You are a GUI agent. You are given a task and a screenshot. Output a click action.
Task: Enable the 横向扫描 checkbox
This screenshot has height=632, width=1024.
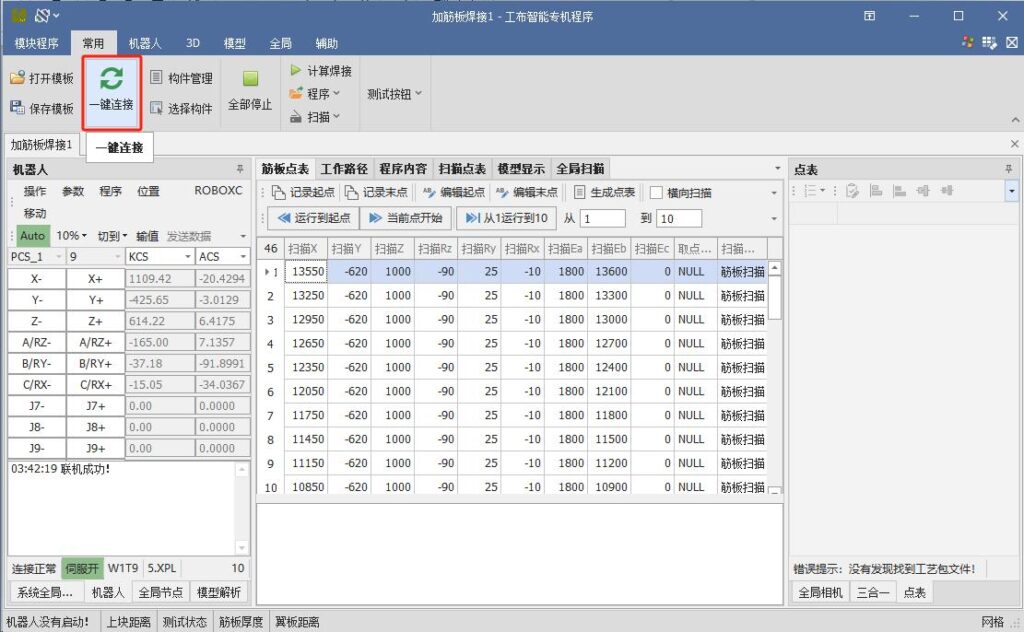click(656, 193)
